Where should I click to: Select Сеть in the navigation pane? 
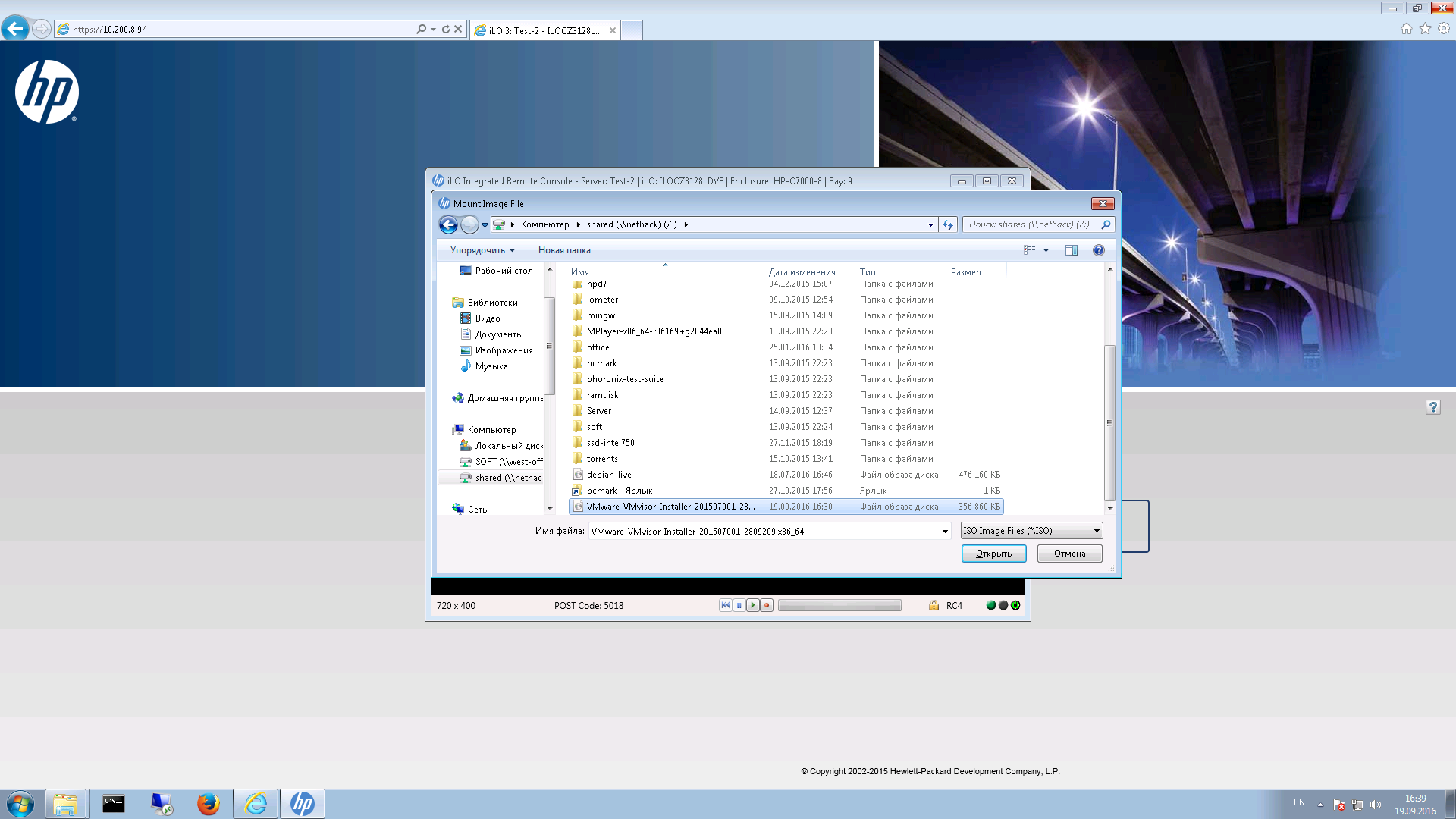click(x=469, y=510)
